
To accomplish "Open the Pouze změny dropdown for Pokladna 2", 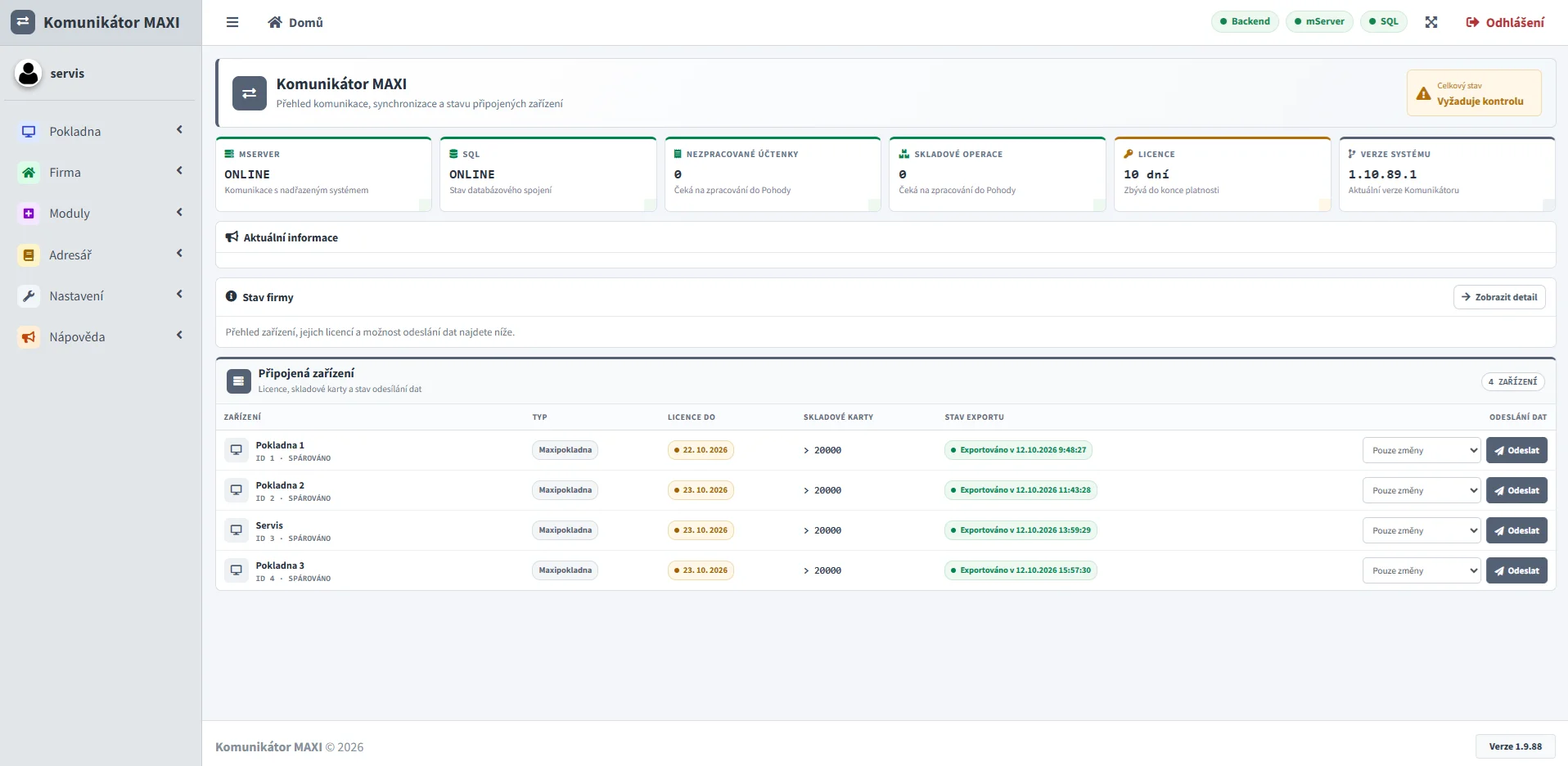I will tap(1422, 490).
